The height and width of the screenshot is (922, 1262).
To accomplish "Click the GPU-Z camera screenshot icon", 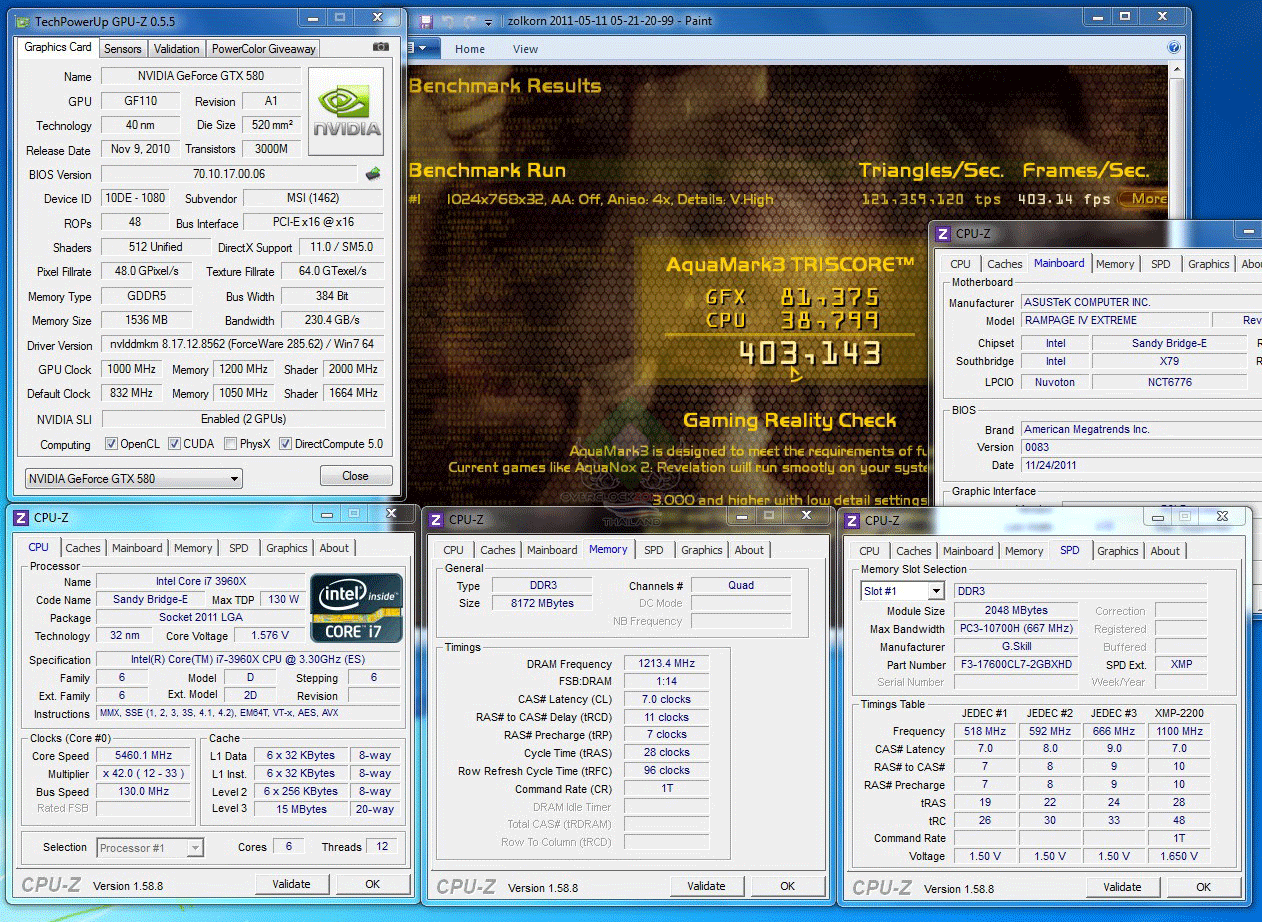I will [380, 47].
